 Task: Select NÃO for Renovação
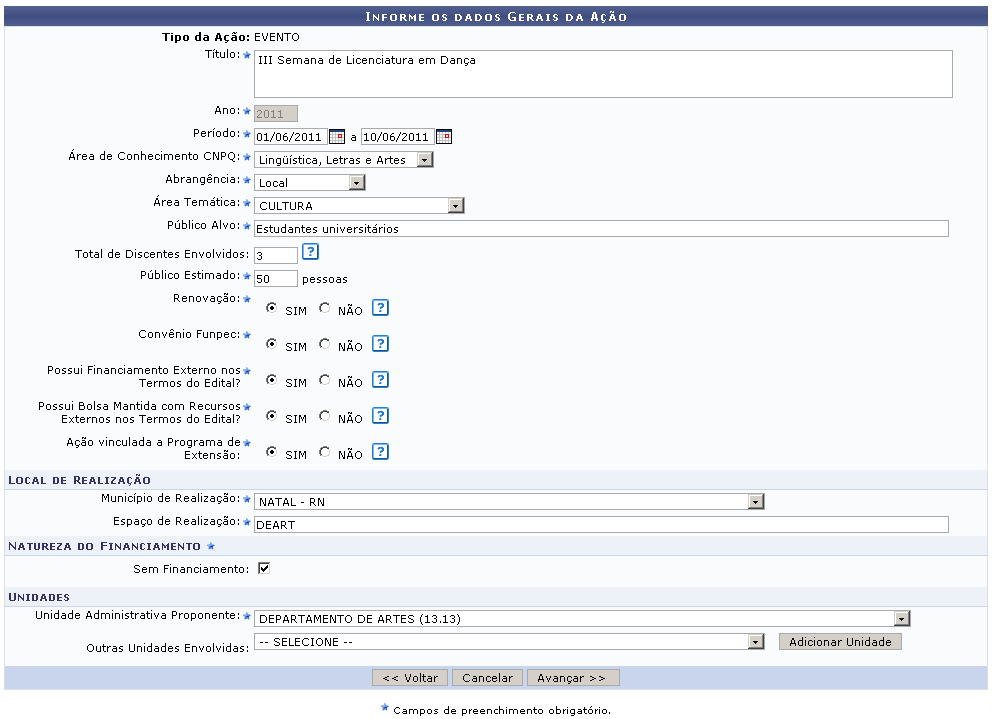324,309
